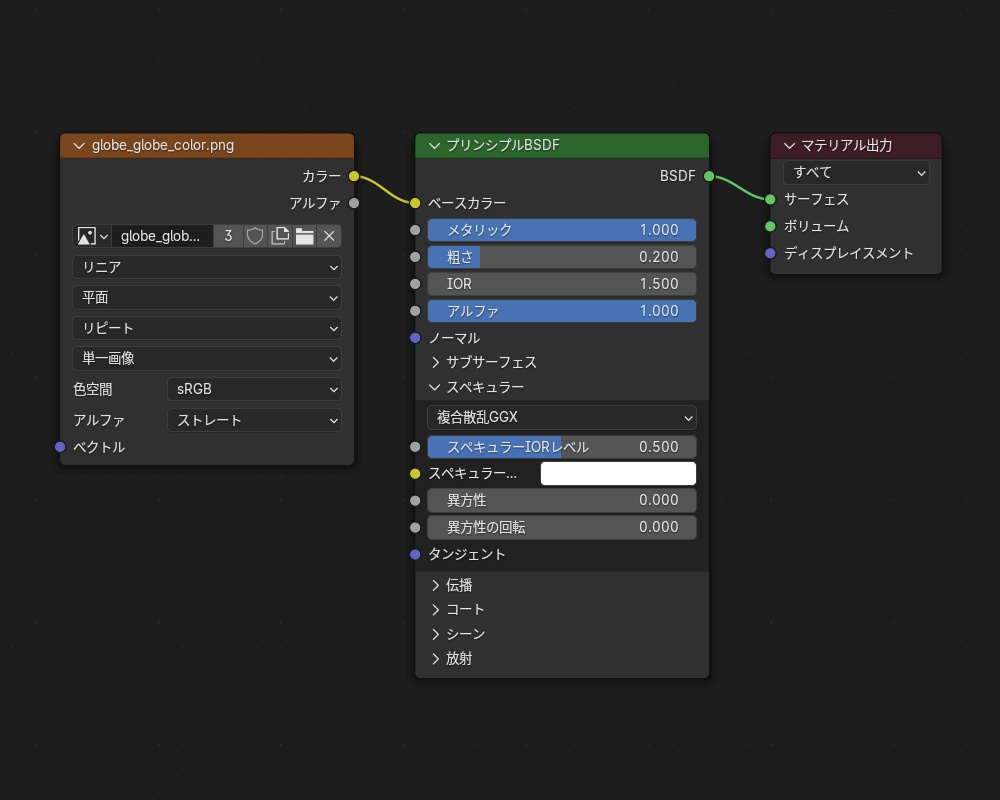Click the open image folder icon
This screenshot has width=1000, height=800.
(304, 236)
